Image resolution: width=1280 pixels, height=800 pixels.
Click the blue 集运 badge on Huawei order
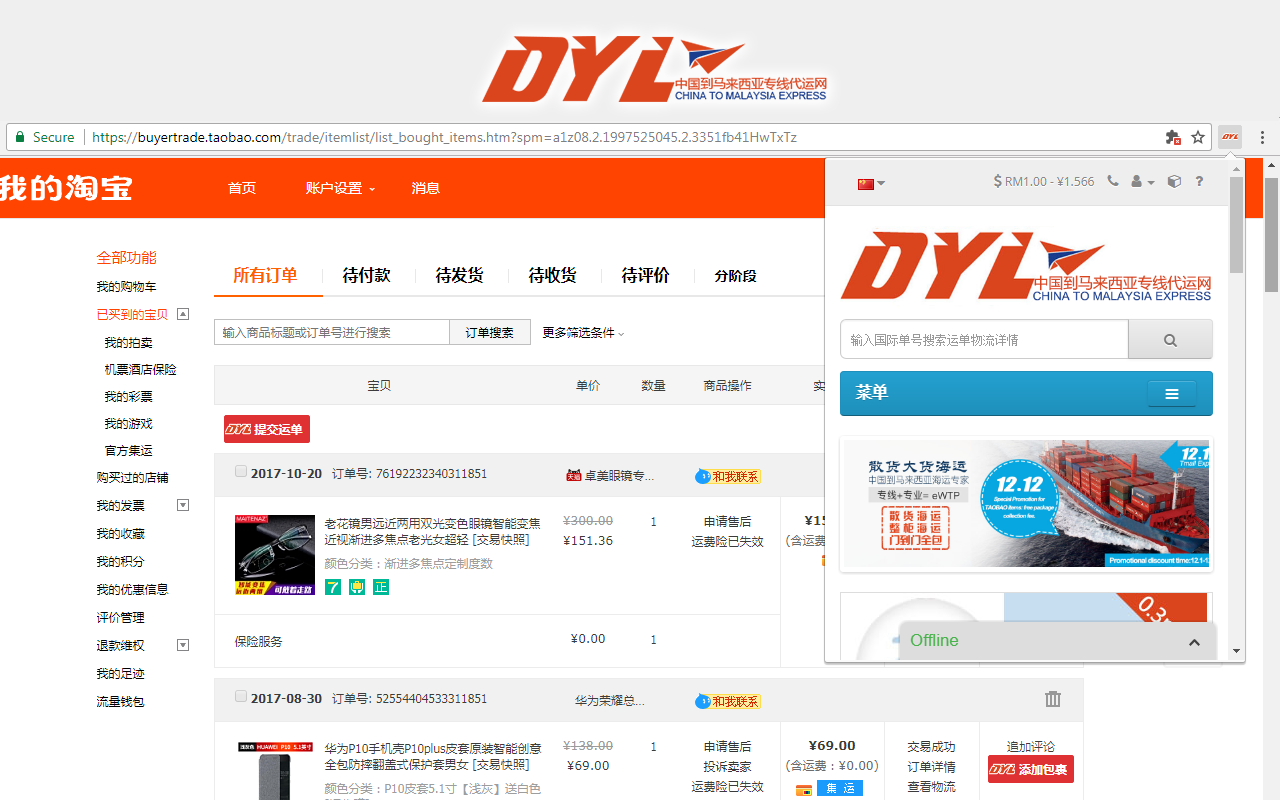point(839,789)
